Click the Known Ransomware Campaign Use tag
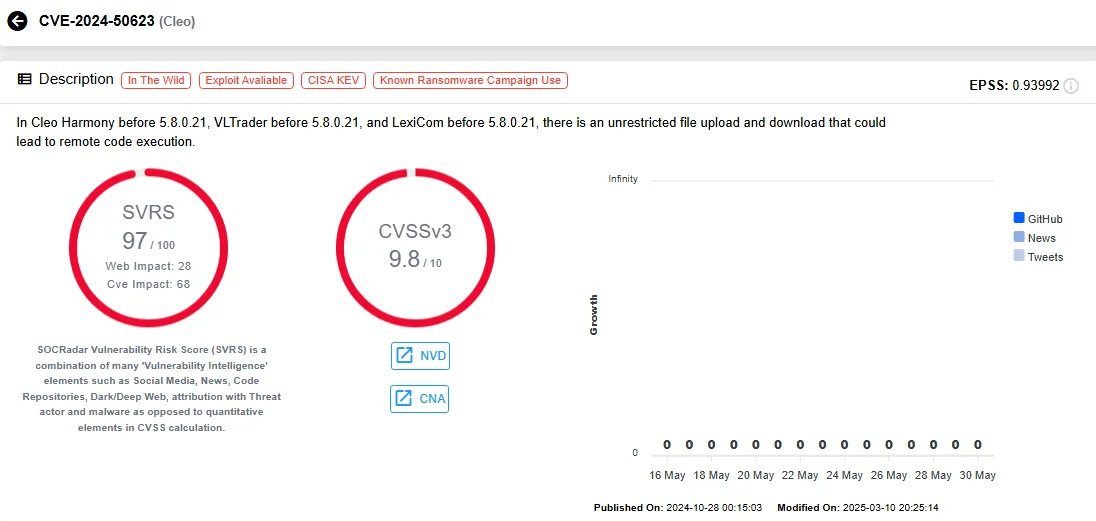This screenshot has height=521, width=1096. 470,80
